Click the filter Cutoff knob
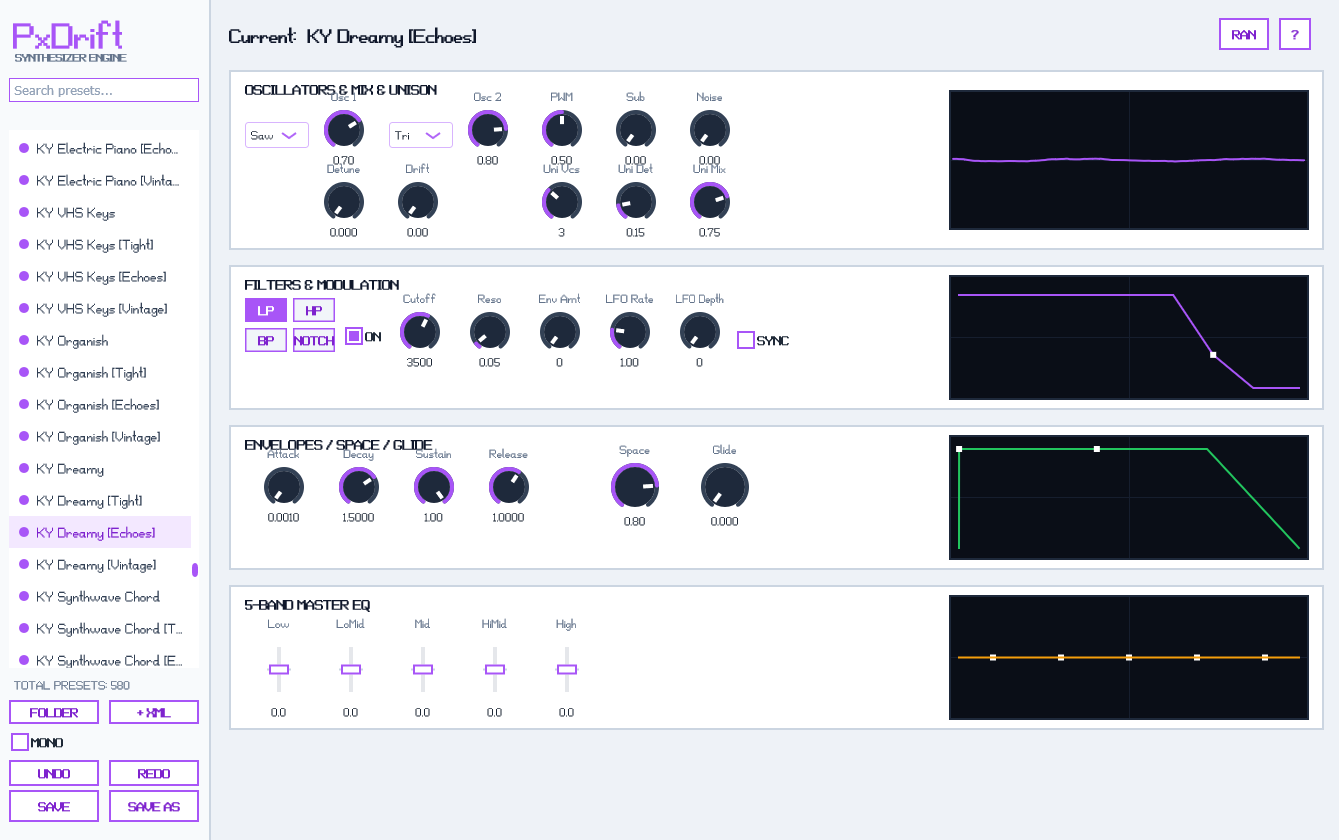Image resolution: width=1339 pixels, height=840 pixels. [419, 332]
